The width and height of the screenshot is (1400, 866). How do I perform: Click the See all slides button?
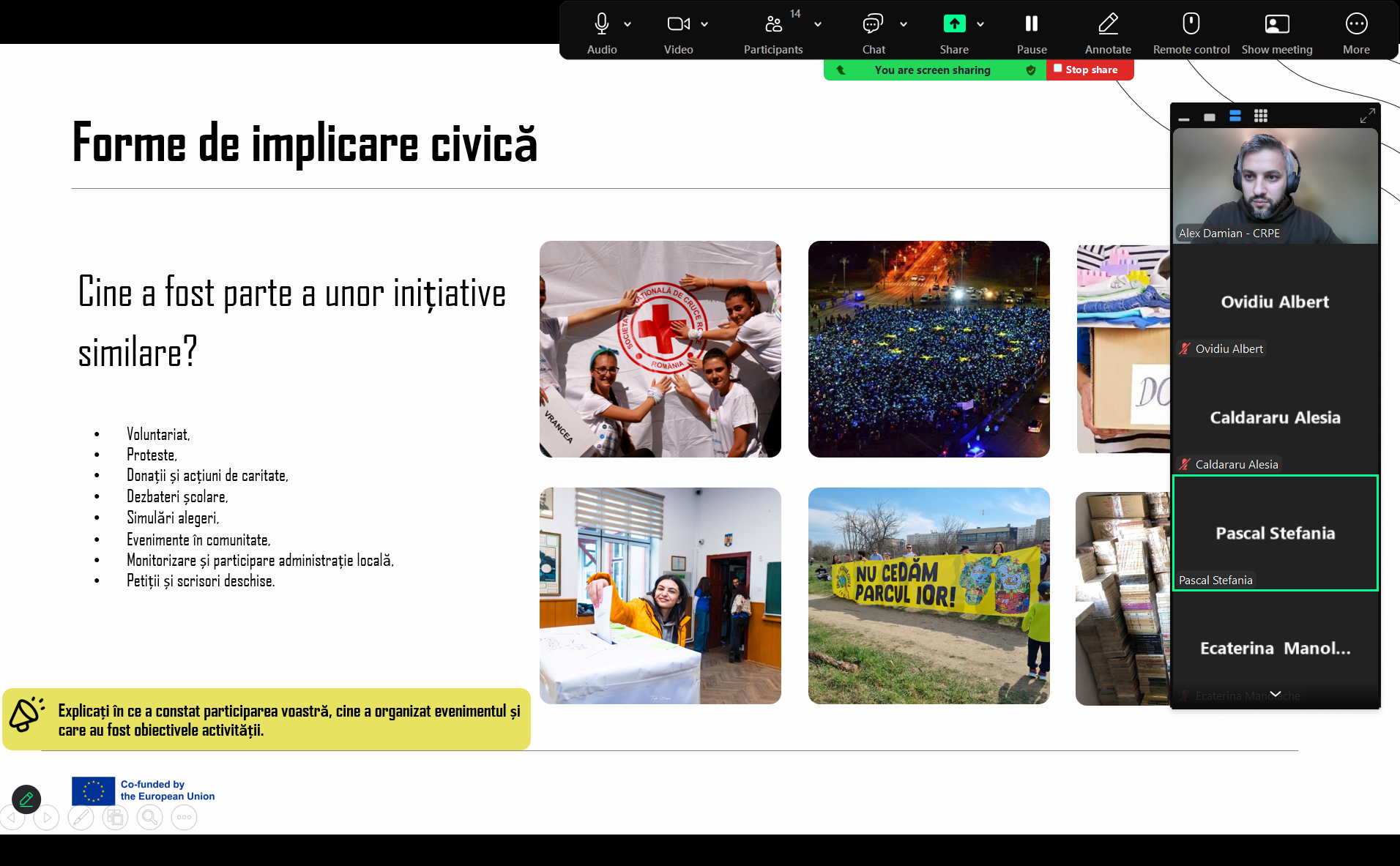pyautogui.click(x=115, y=817)
